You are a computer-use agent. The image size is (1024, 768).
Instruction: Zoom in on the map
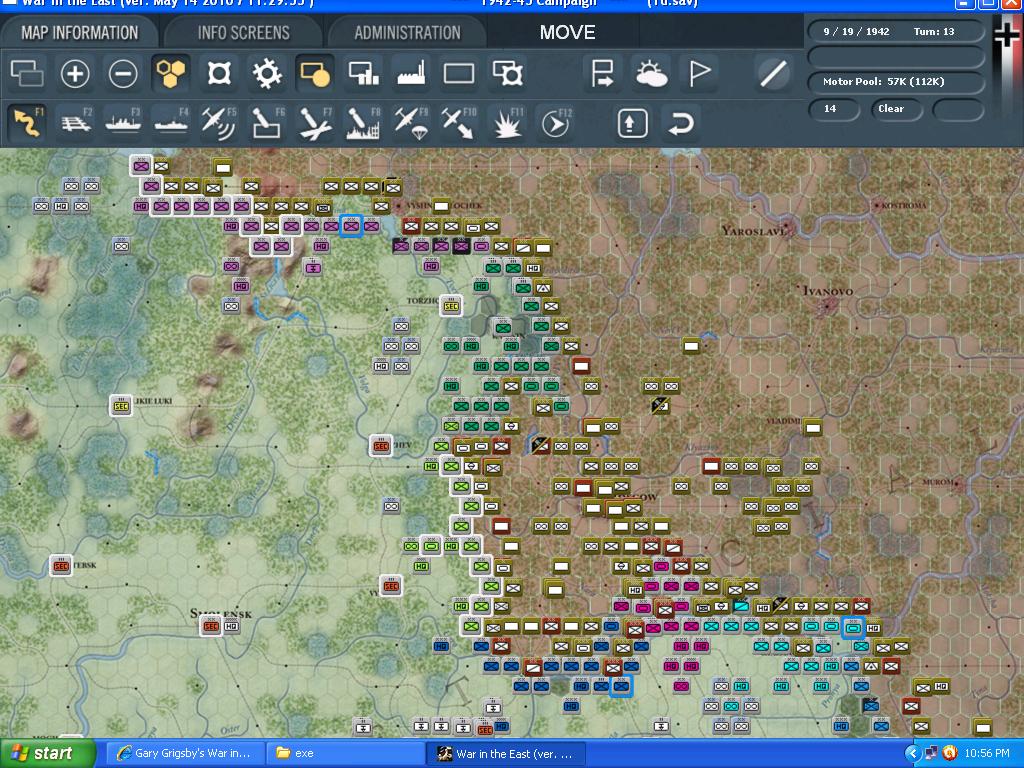(76, 73)
